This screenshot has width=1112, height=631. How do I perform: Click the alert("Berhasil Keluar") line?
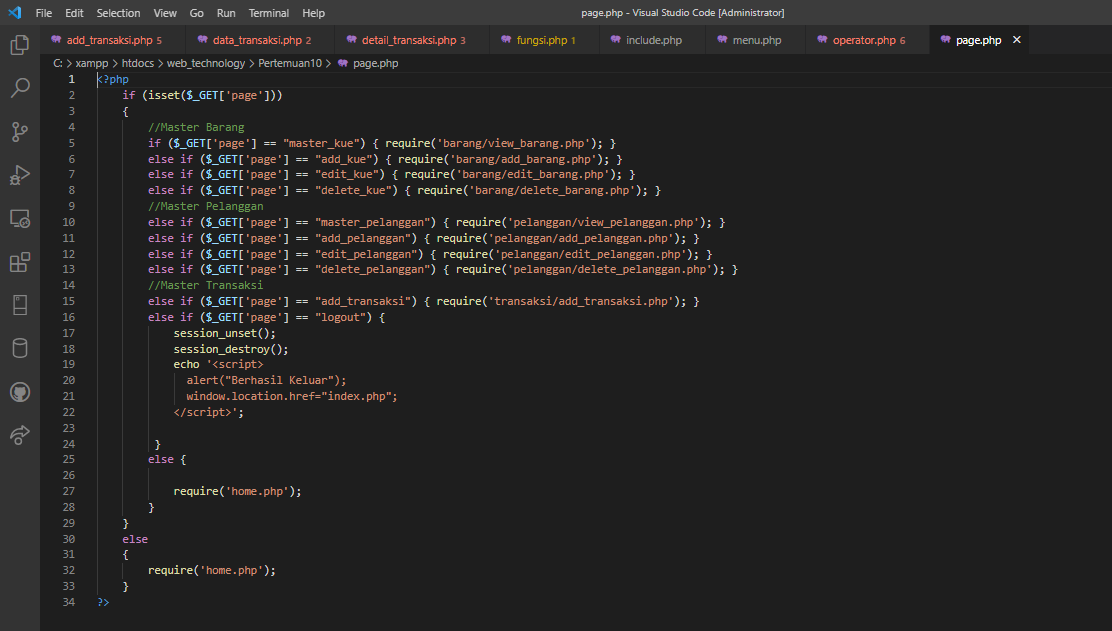pos(267,380)
